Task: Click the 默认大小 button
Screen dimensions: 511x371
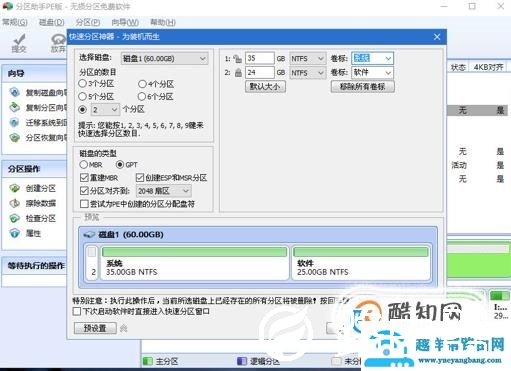Action: 265,87
